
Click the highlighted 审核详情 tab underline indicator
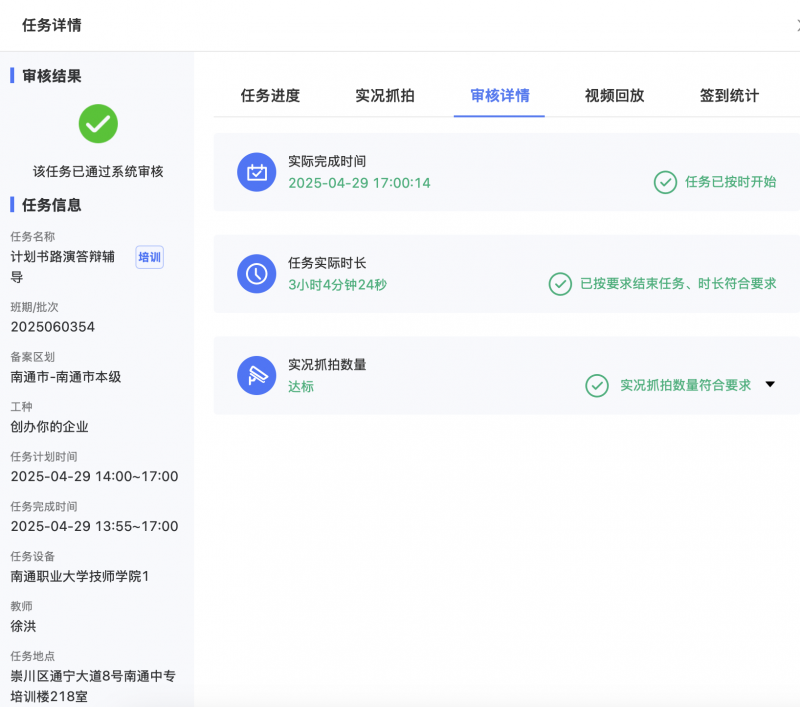[x=499, y=115]
